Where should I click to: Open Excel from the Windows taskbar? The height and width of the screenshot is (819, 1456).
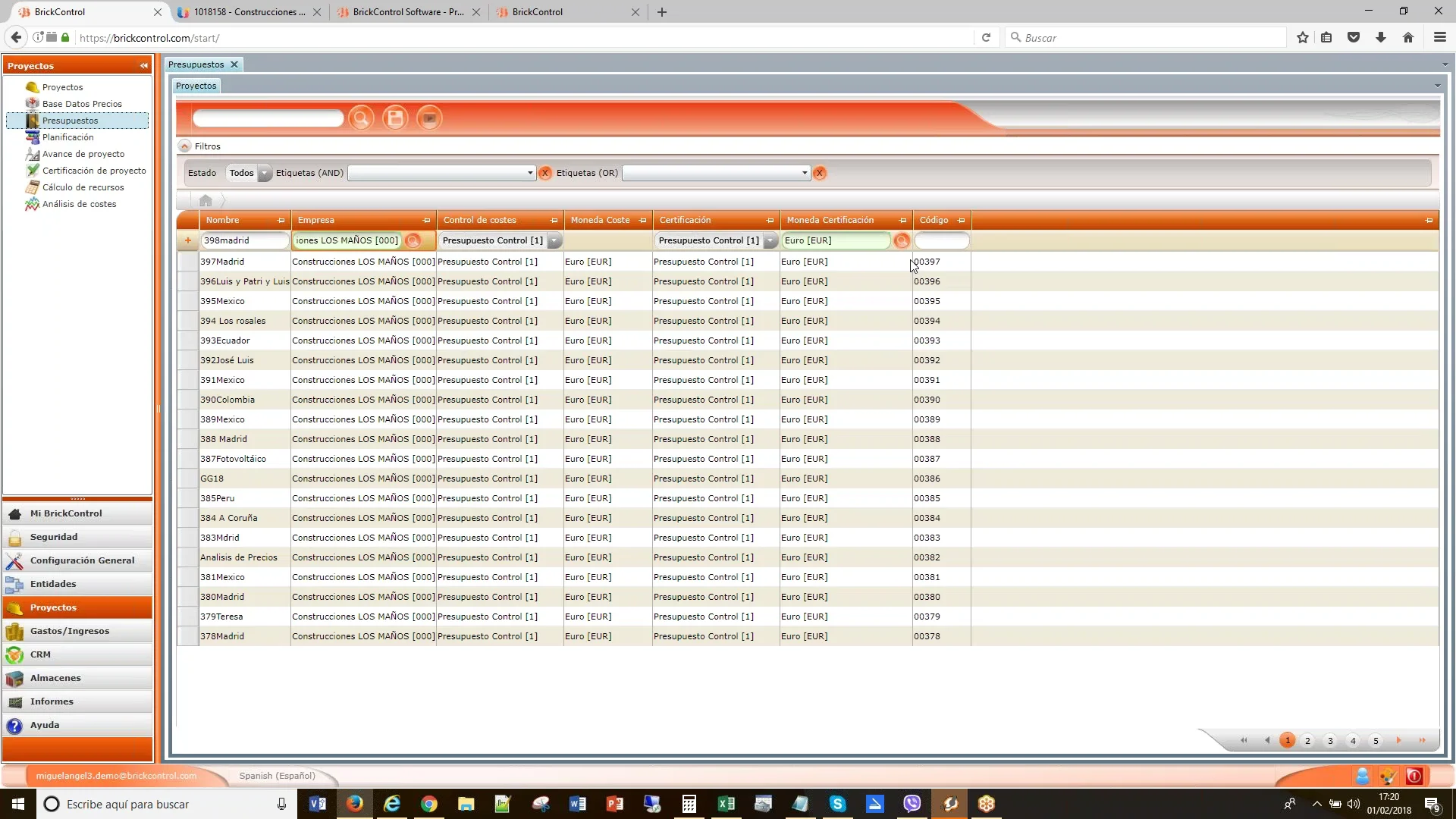pyautogui.click(x=726, y=804)
